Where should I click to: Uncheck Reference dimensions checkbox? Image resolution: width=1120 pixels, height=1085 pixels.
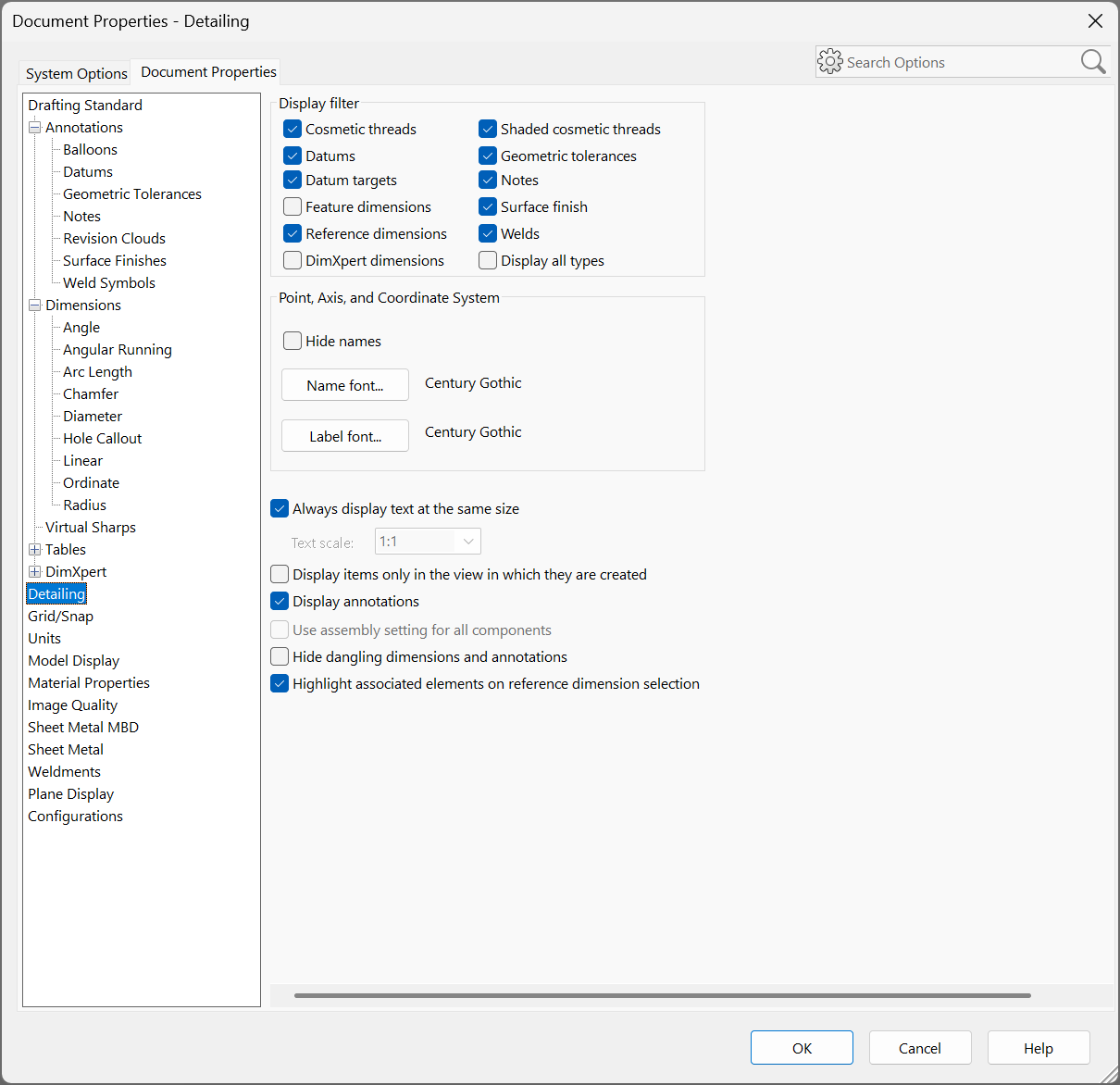[x=292, y=233]
